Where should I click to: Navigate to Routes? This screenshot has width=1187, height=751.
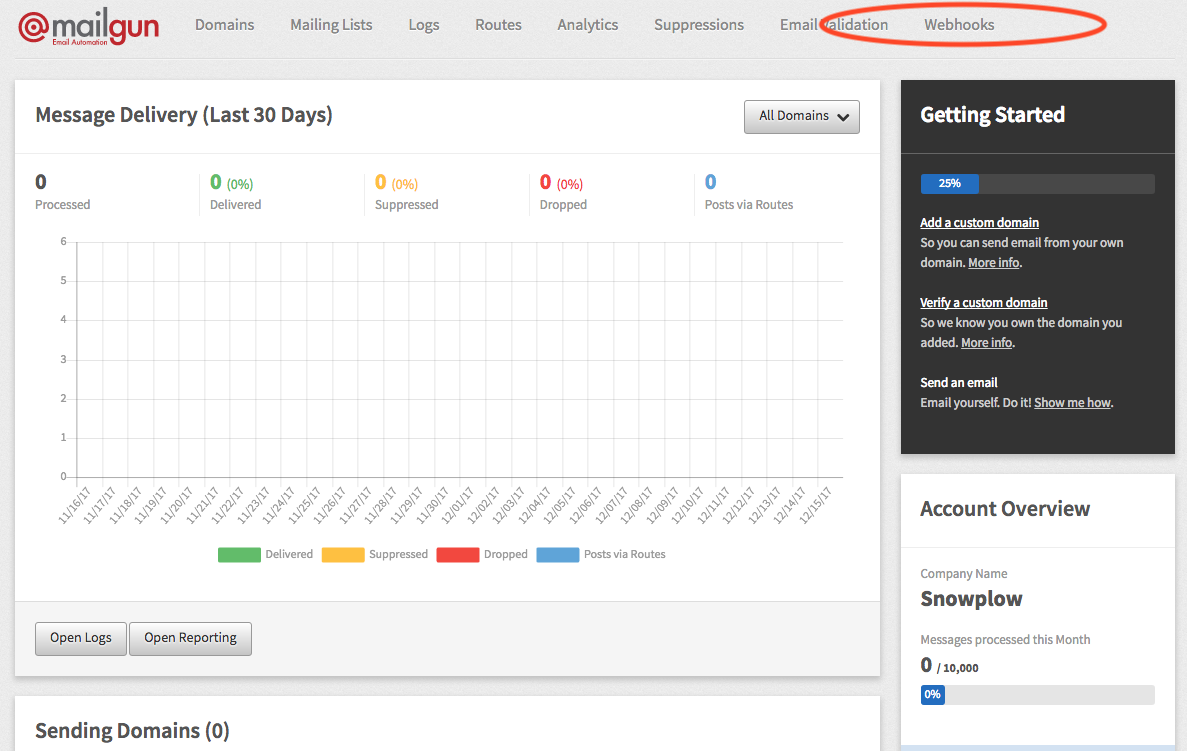[x=498, y=25]
